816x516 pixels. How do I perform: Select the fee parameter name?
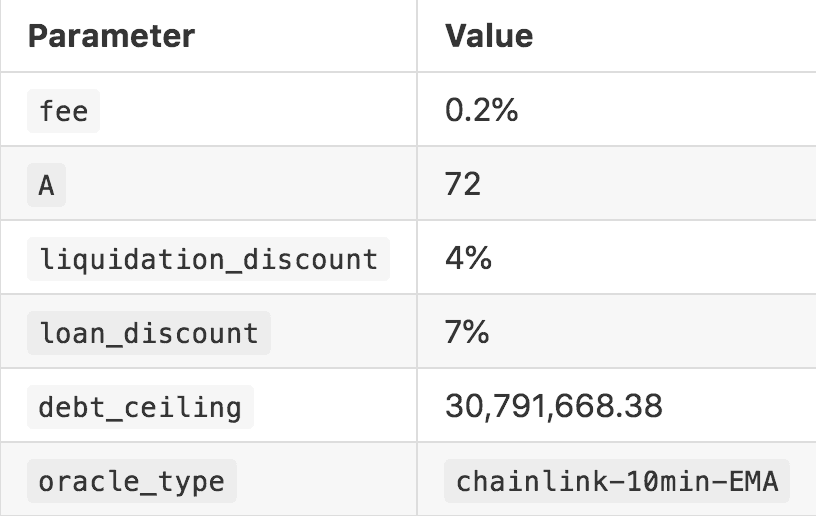[x=64, y=111]
